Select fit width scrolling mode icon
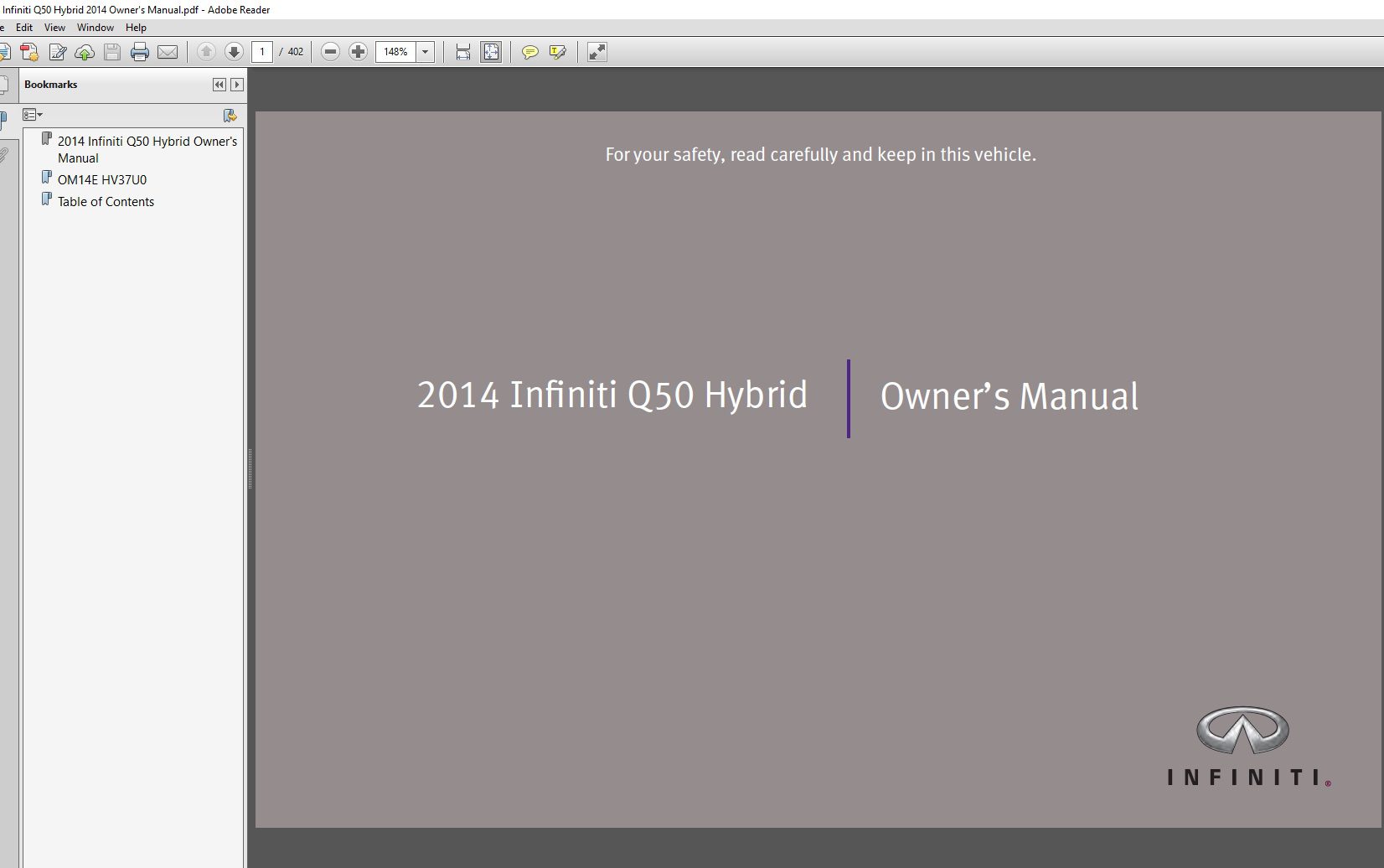Screen dimensions: 1384x868 [463, 52]
